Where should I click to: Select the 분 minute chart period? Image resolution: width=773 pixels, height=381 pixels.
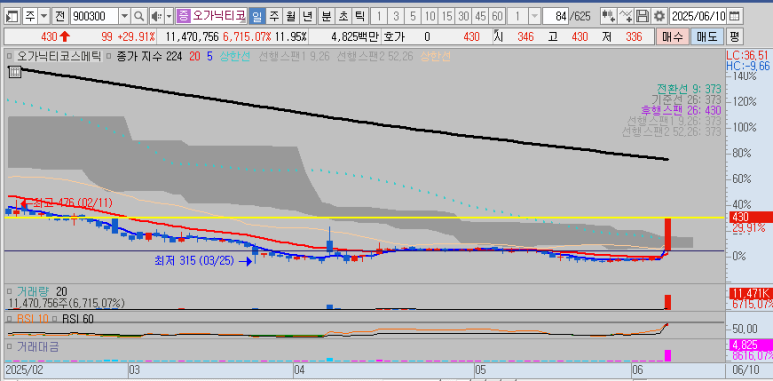tap(326, 17)
